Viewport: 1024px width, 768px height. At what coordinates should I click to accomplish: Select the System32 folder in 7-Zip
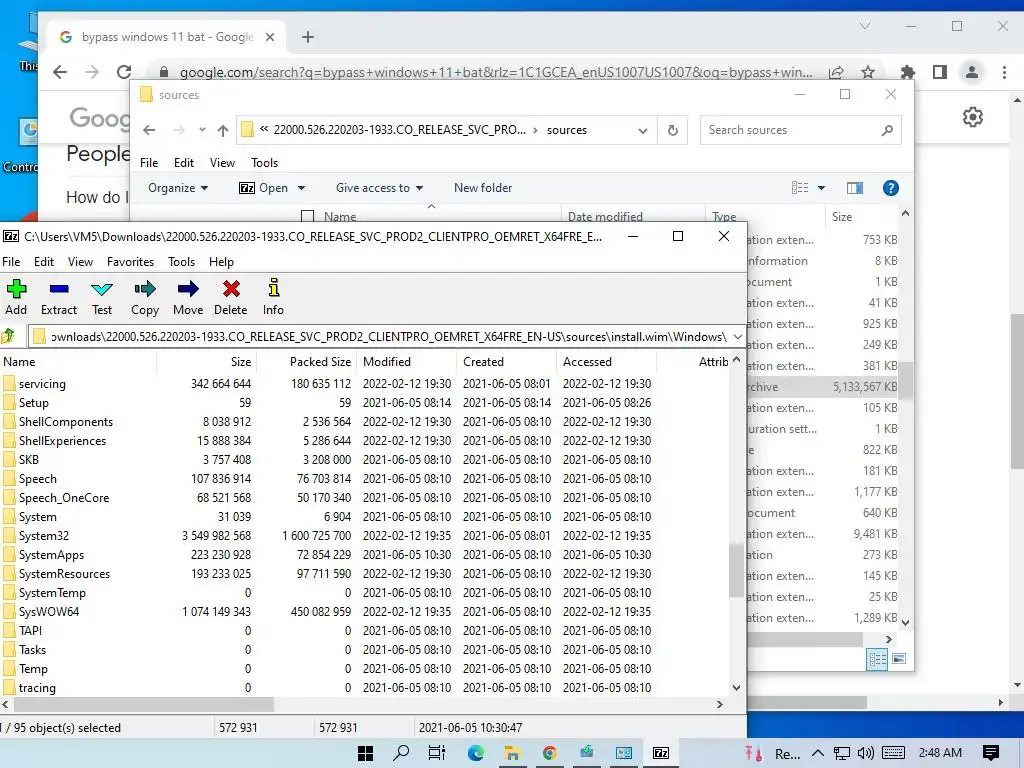[364, 536]
